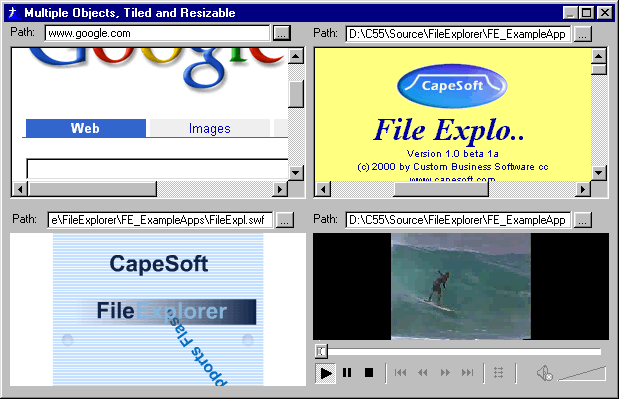Viewport: 619px width, 399px height.
Task: Switch to the Images tab
Action: (210, 128)
